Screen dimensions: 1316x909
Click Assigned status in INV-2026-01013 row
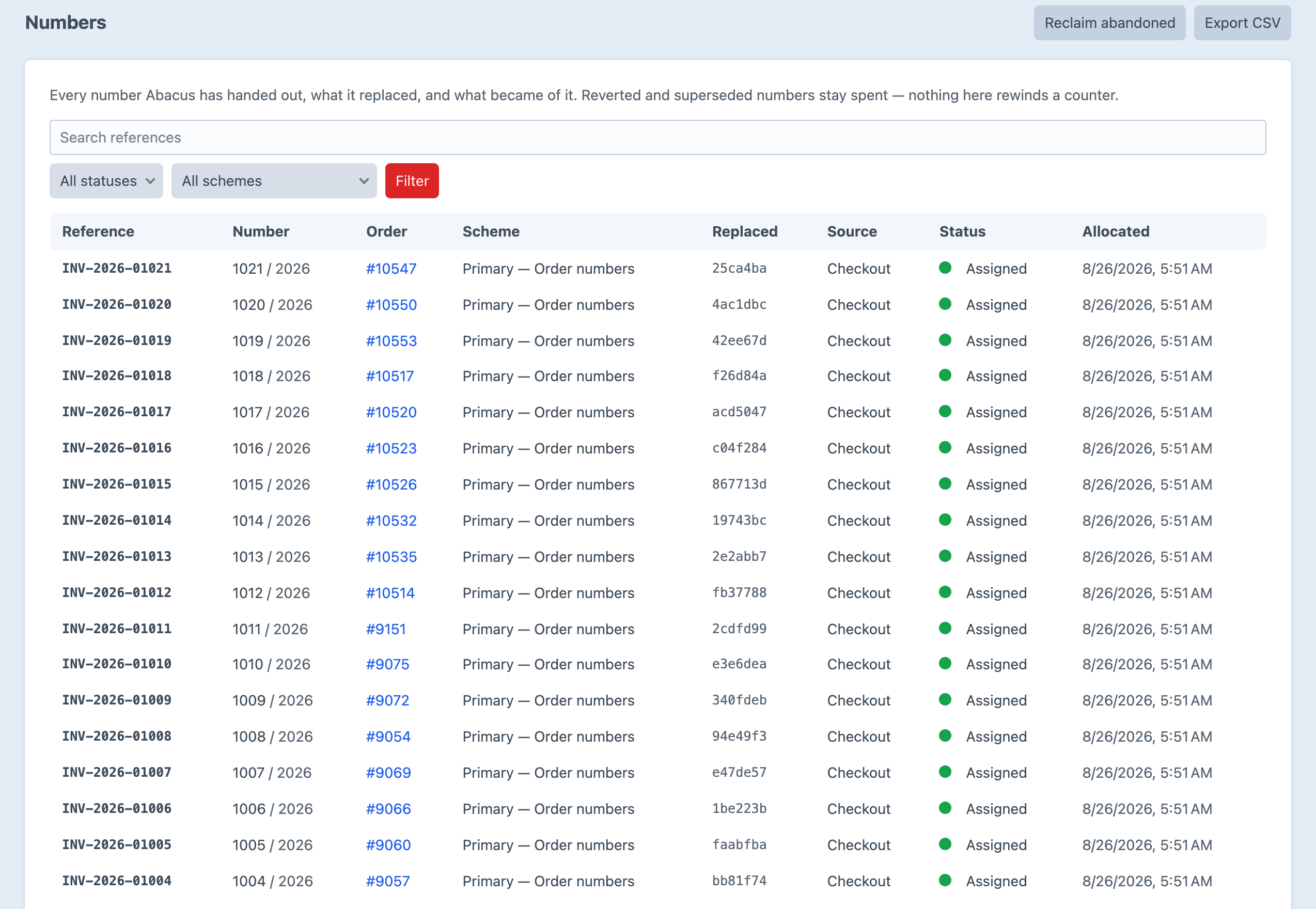coord(996,557)
